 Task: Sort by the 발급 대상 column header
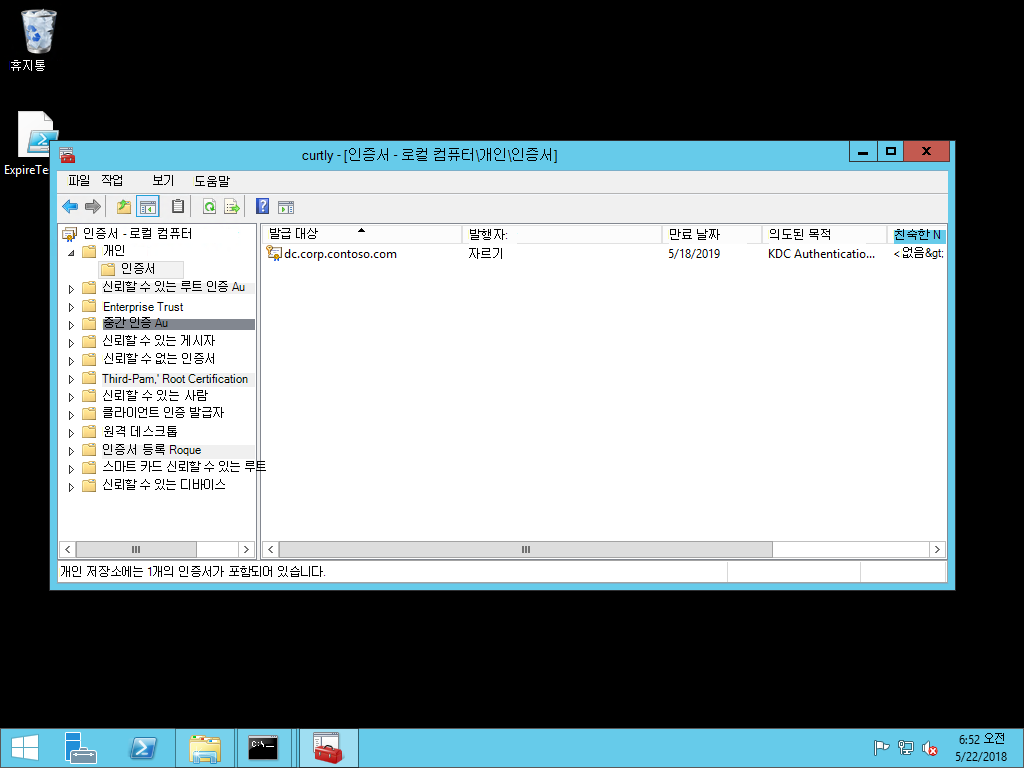(x=362, y=234)
